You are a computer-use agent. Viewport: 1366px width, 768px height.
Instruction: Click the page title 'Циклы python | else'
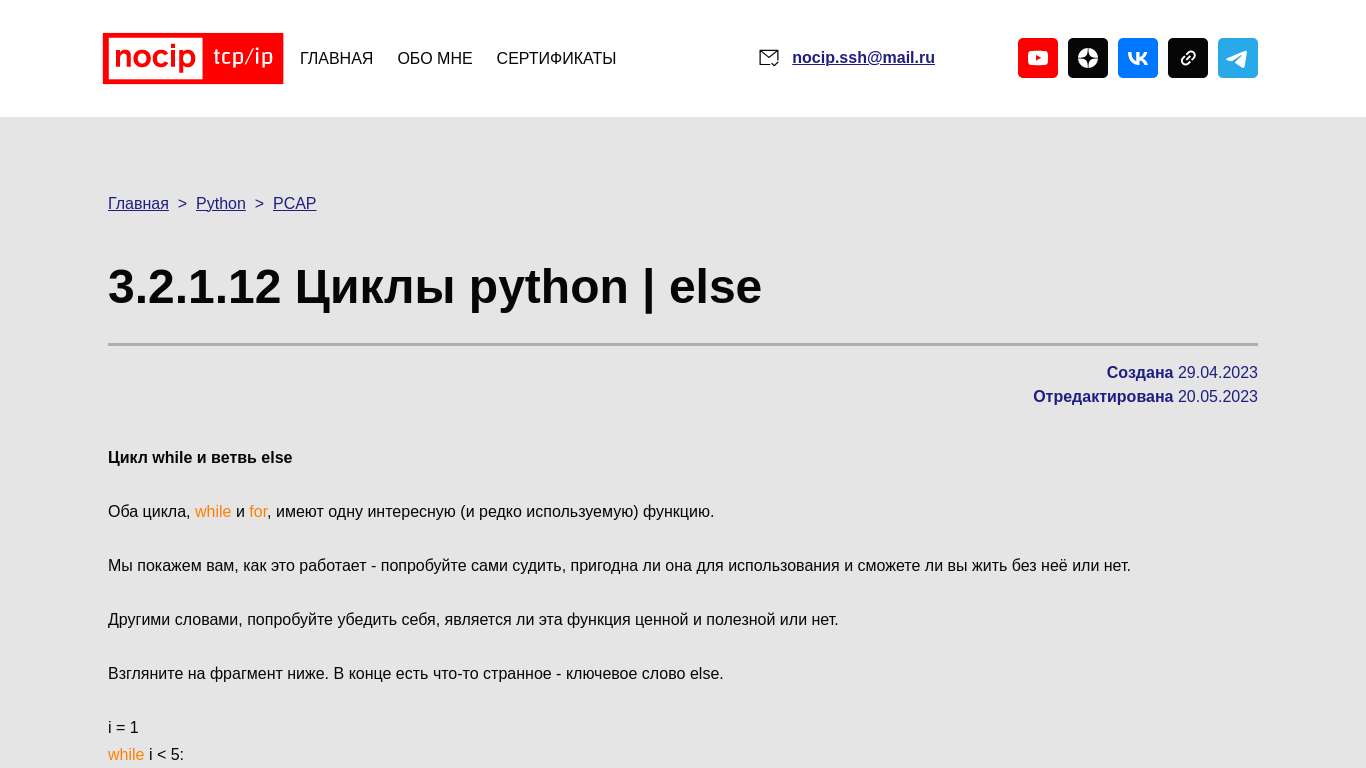434,287
